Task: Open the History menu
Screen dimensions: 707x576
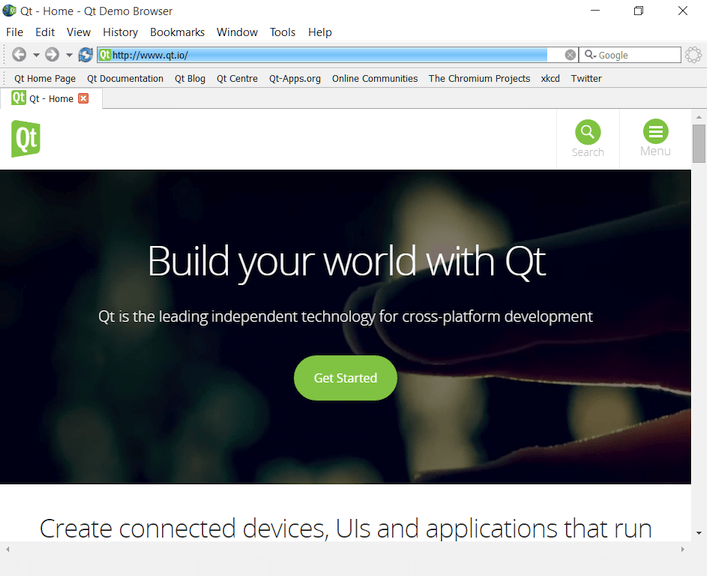Action: pos(120,32)
